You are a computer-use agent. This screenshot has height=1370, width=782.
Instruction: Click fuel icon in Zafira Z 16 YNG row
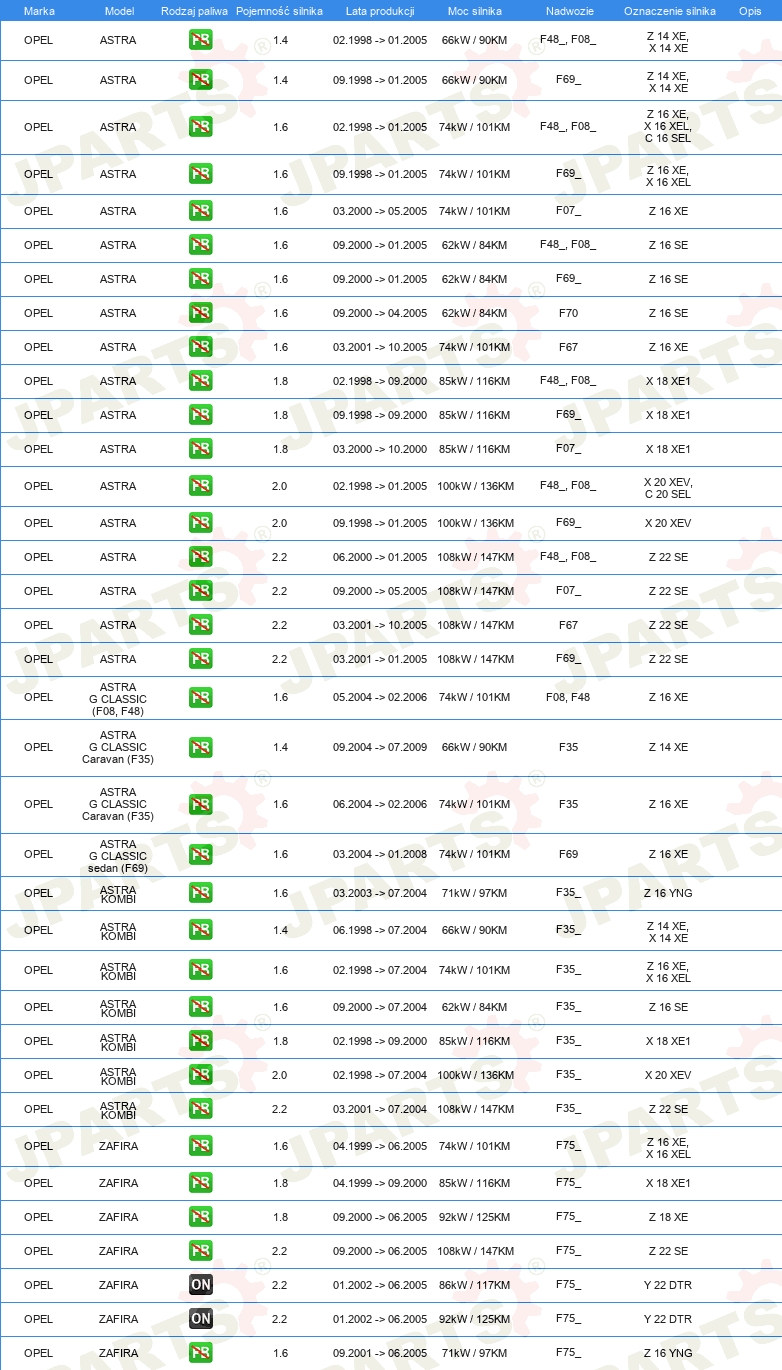tap(200, 1353)
